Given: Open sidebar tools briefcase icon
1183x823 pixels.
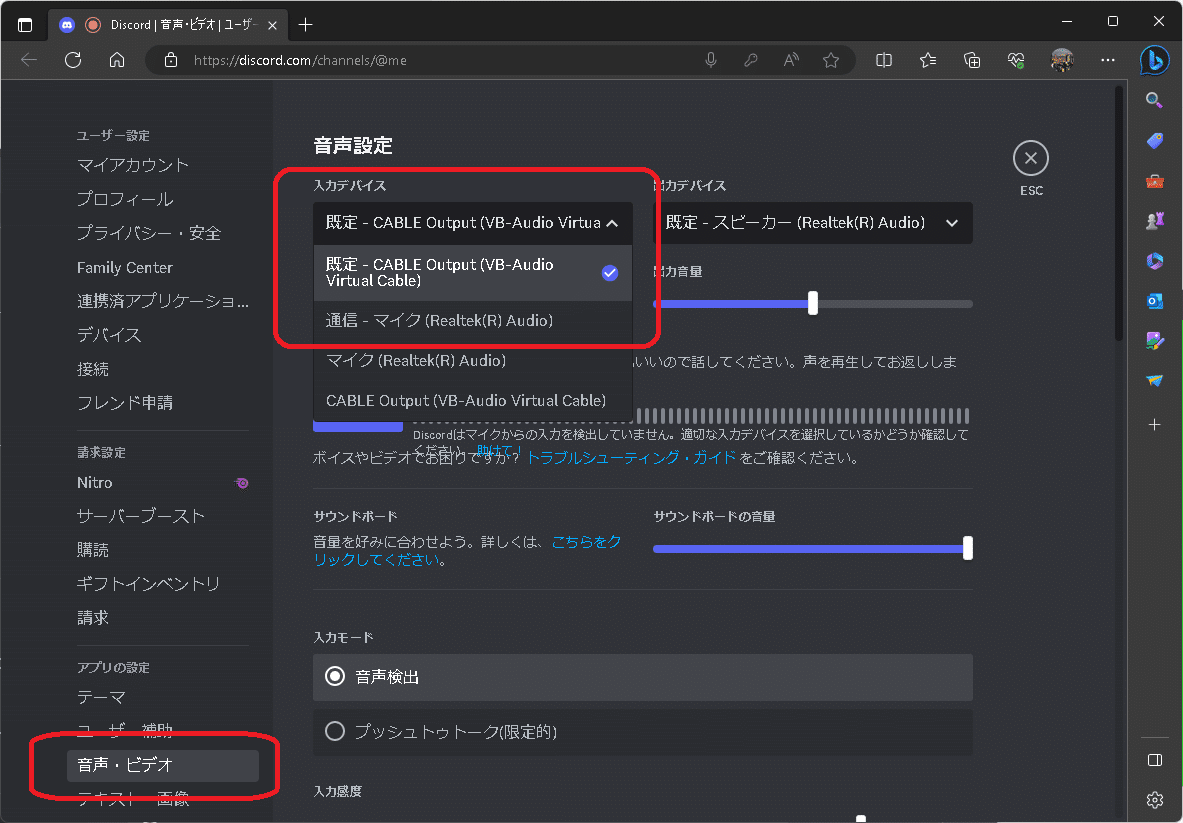Looking at the screenshot, I should click(1154, 181).
